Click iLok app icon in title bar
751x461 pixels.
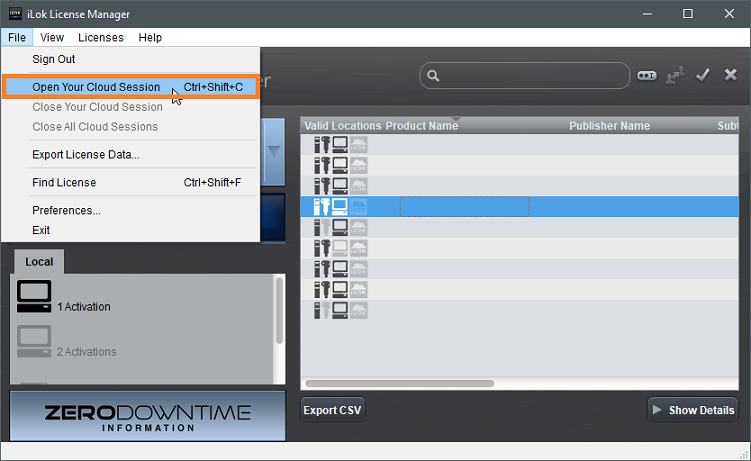pyautogui.click(x=15, y=14)
